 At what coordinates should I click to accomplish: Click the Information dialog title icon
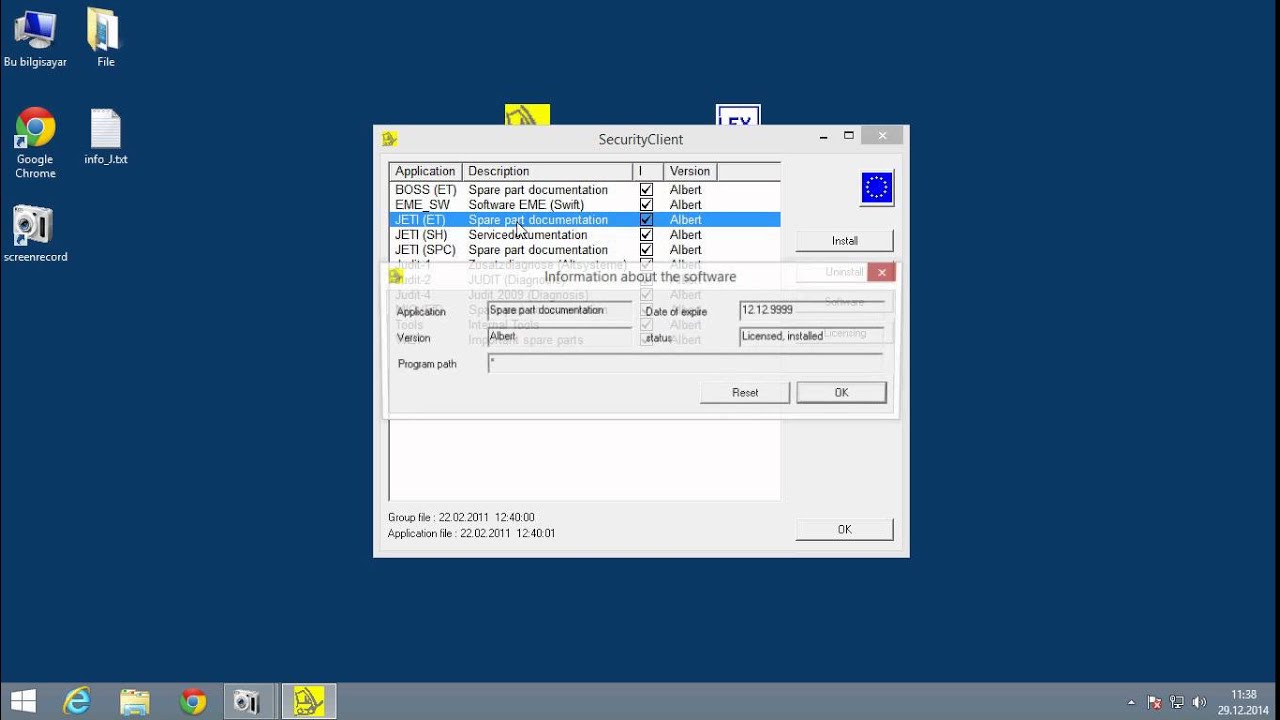pos(396,276)
